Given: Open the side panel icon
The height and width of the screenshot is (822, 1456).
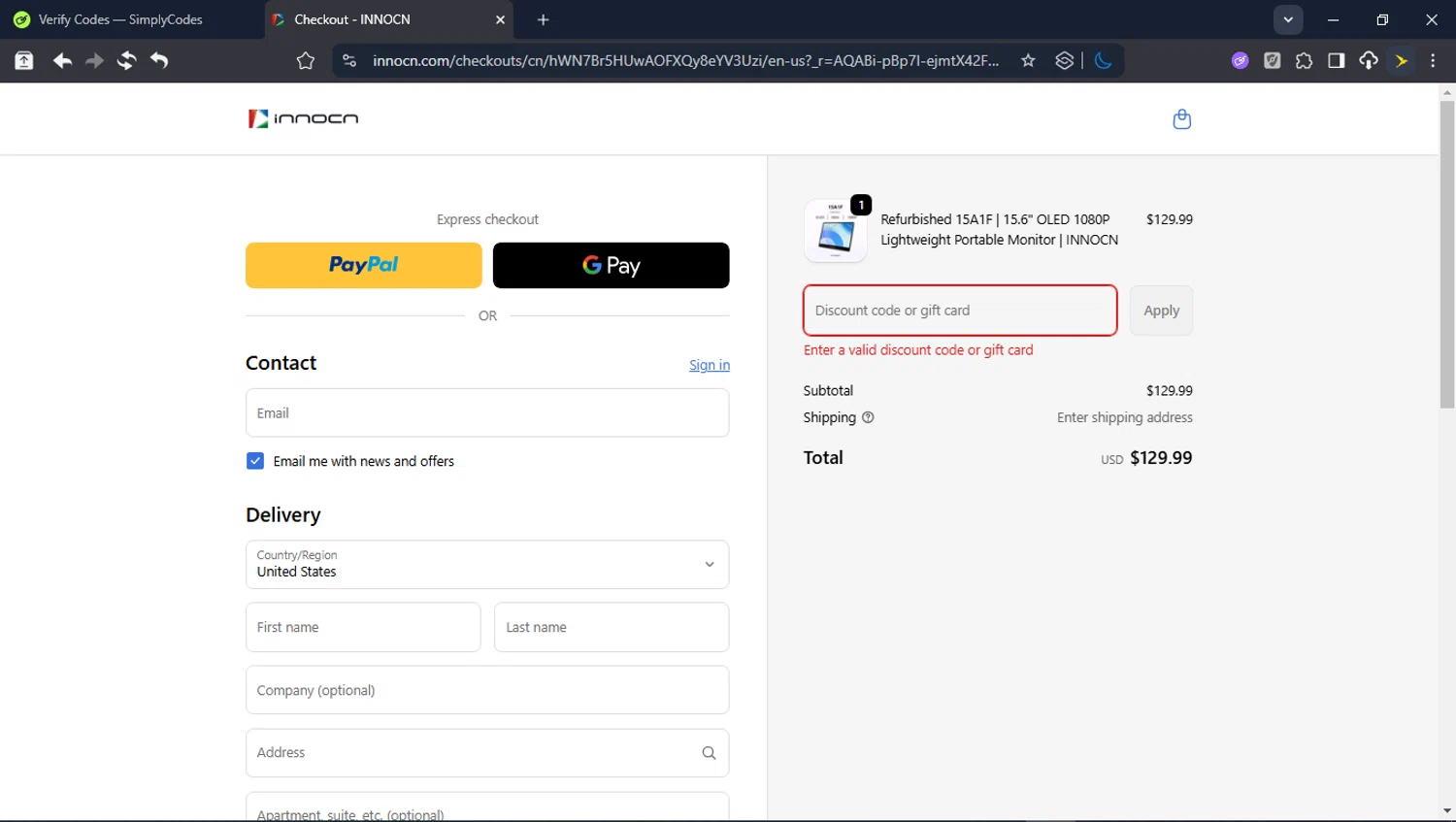Looking at the screenshot, I should (x=1337, y=61).
